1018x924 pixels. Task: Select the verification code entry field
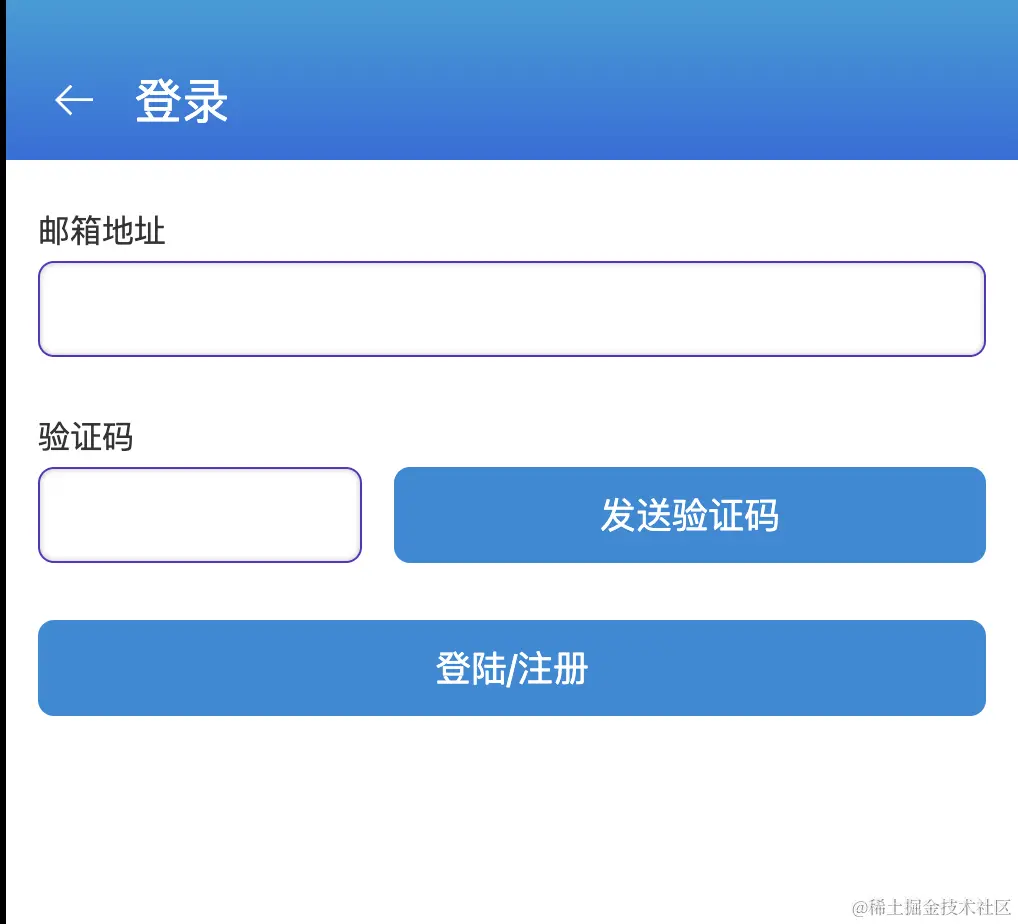point(200,514)
